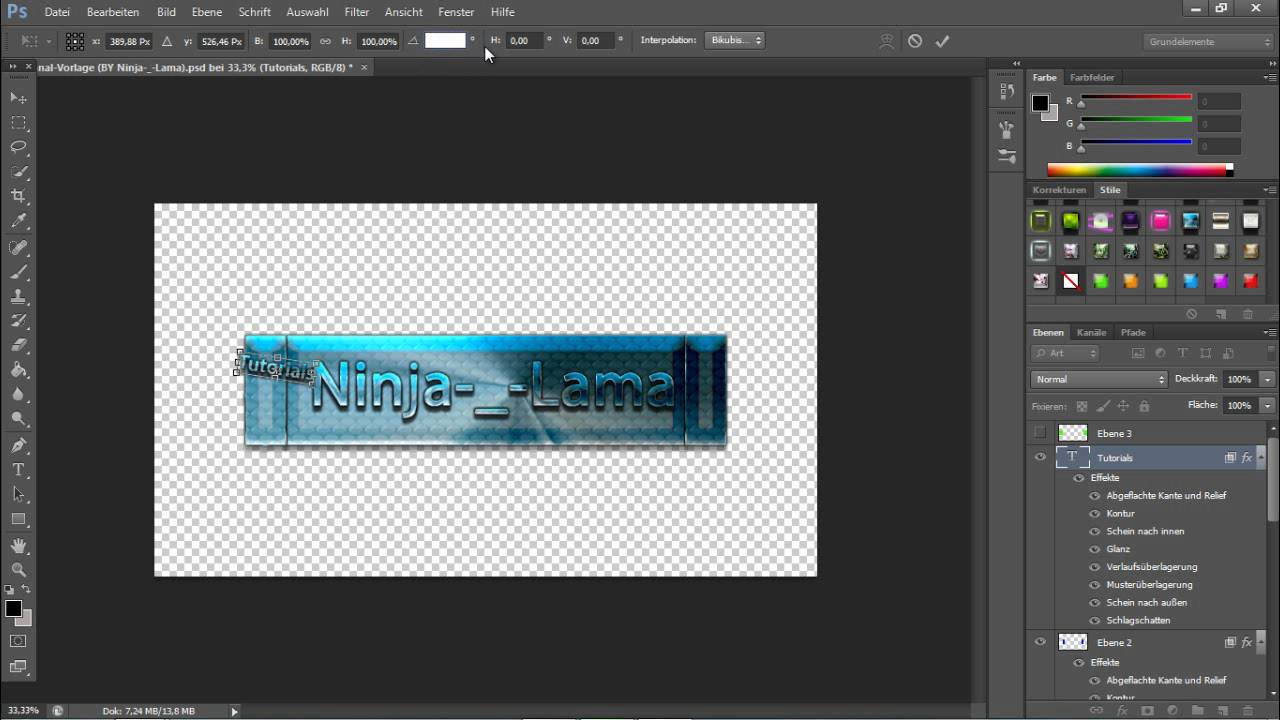
Task: Select the Eraser tool
Action: pyautogui.click(x=19, y=346)
